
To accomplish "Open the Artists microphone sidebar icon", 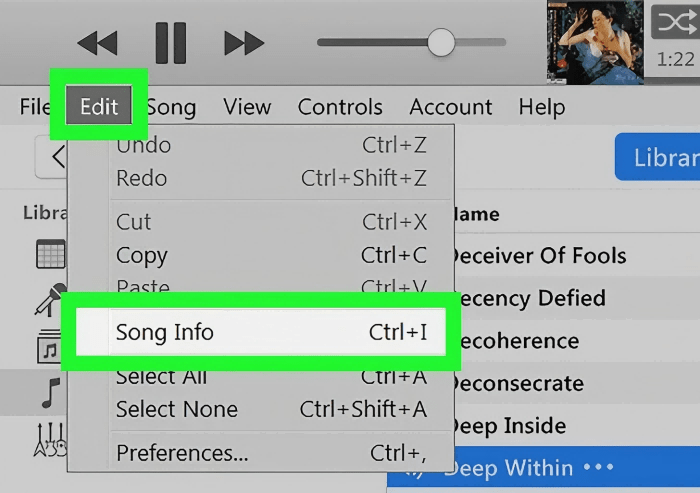I will coord(50,299).
